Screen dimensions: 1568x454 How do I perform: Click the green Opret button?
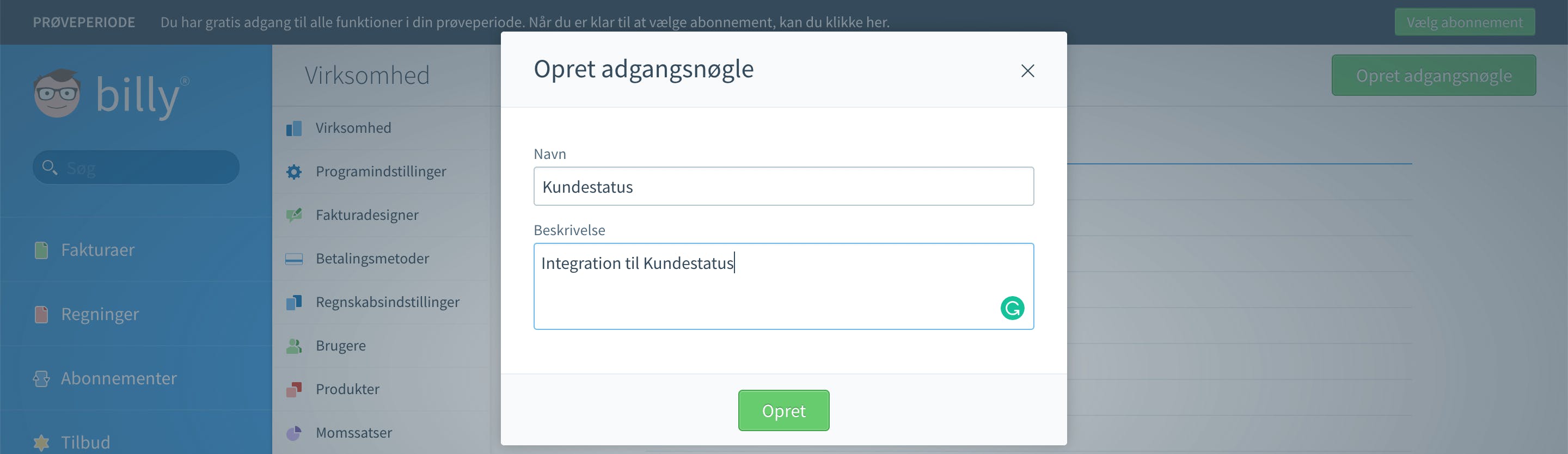(x=783, y=411)
